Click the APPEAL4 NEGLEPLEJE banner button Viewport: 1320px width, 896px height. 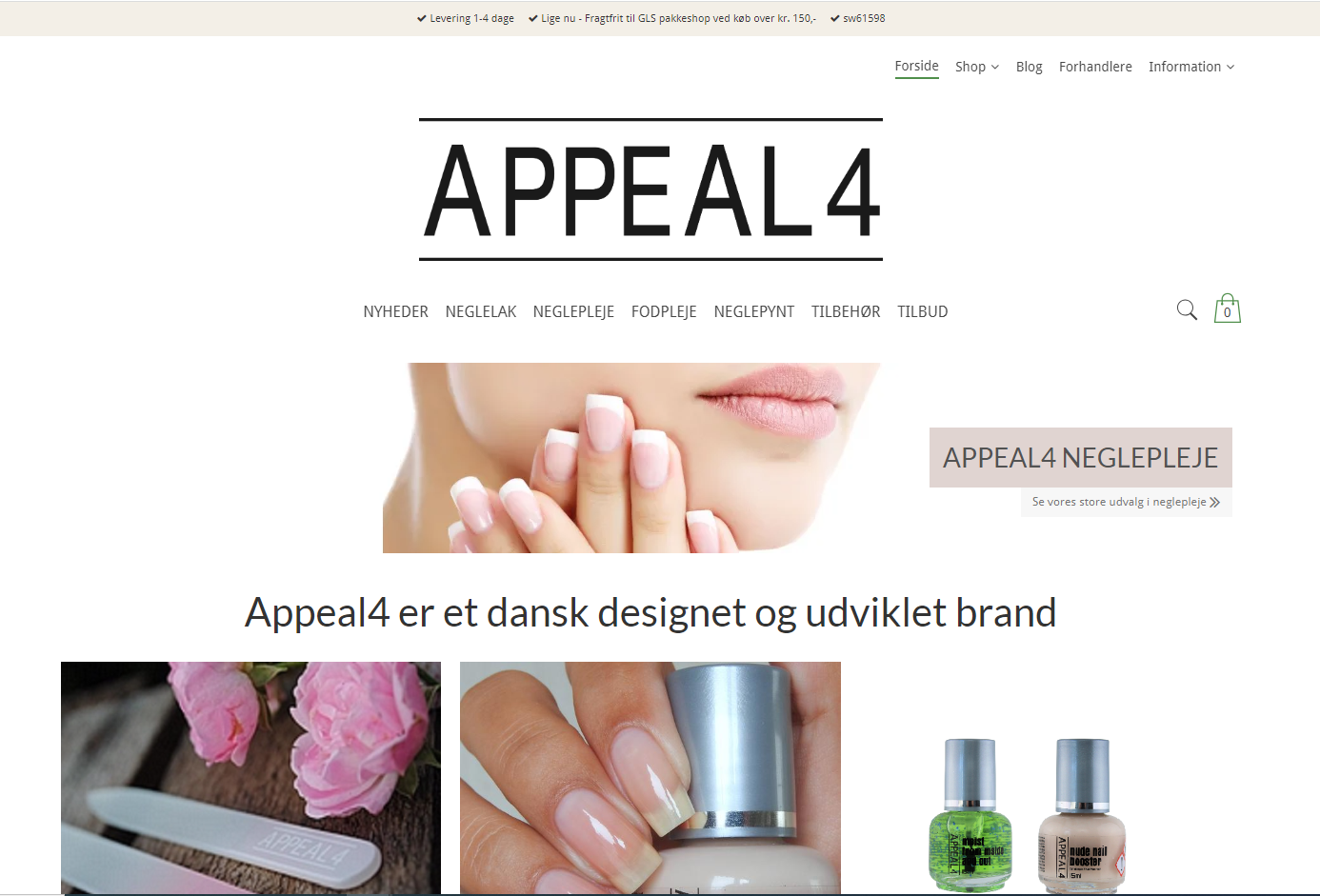coord(1081,458)
